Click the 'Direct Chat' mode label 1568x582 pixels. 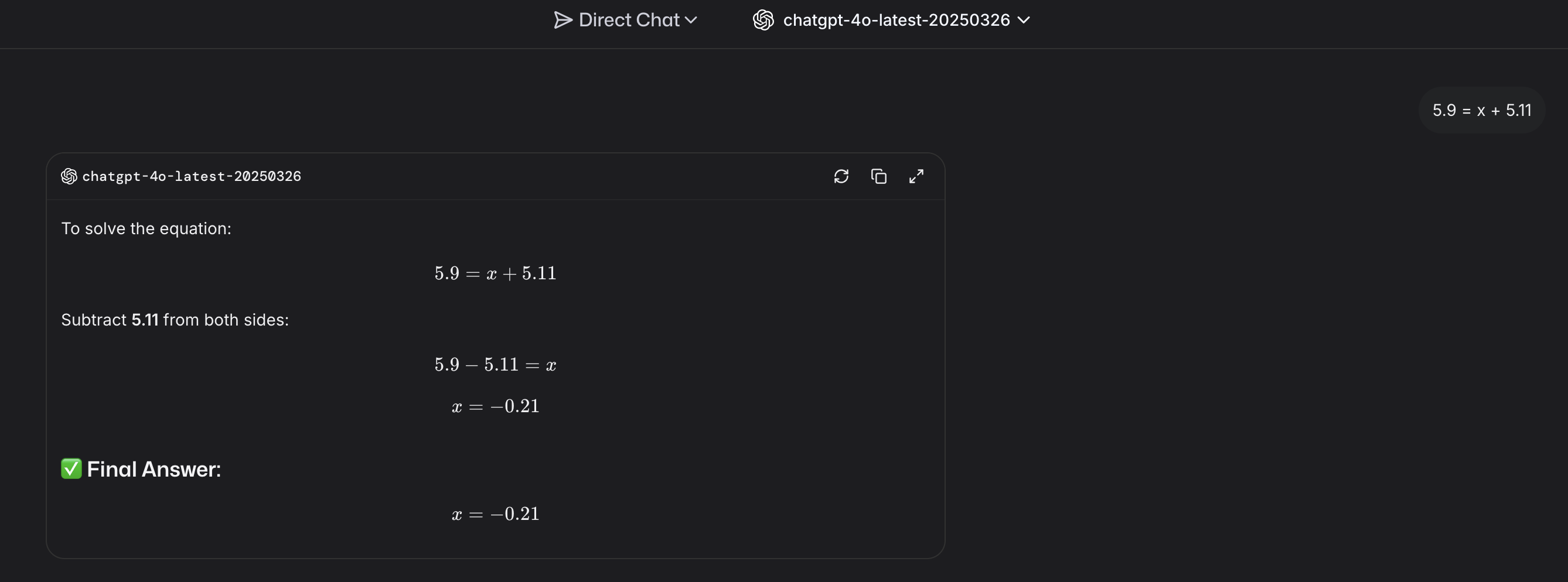[x=628, y=20]
